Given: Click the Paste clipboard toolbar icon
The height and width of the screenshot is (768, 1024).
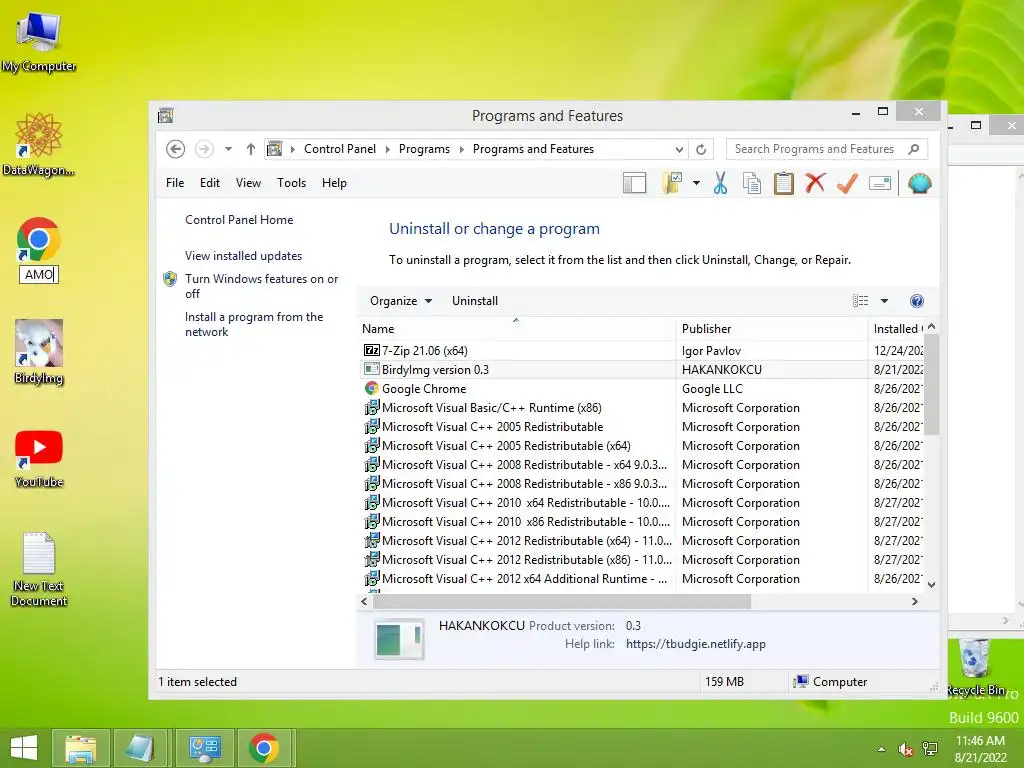Looking at the screenshot, I should pos(784,184).
